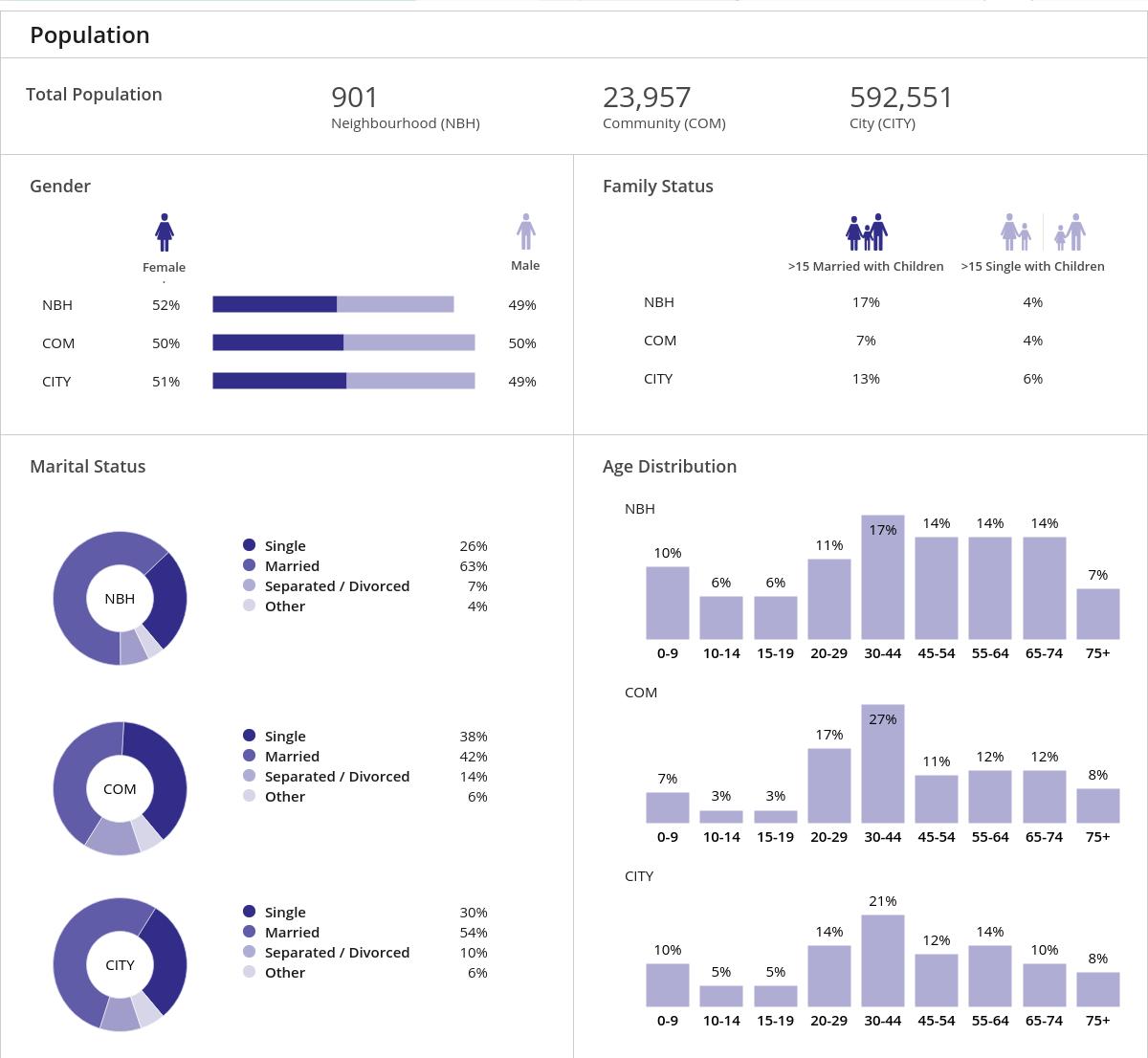Click the Married legend dot for CITY
This screenshot has height=1058, width=1148.
click(249, 932)
